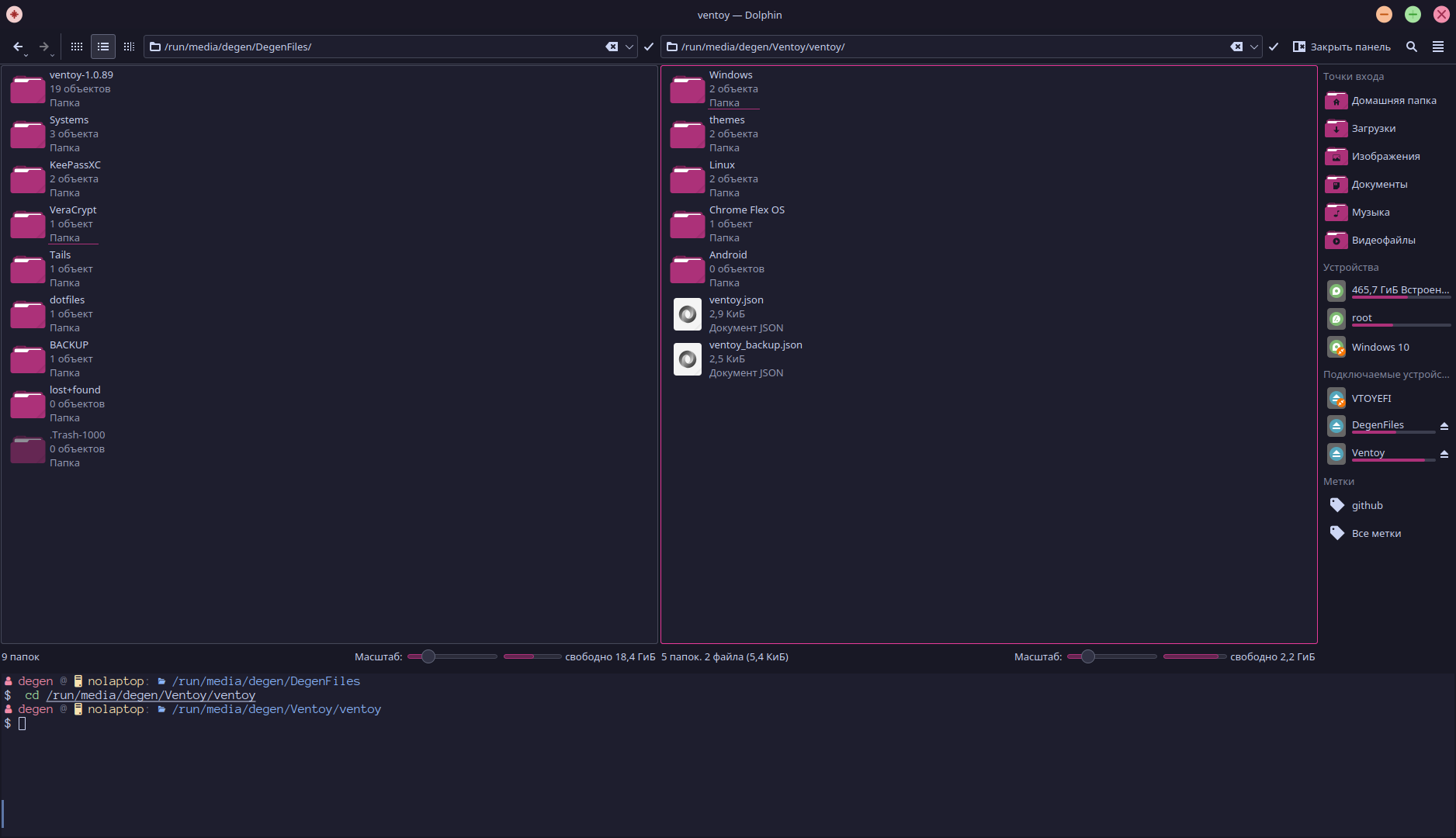Screen dimensions: 1456x838
Task: Click the cd /run/media/degen/Ventoy/ventoy command text
Action: point(140,695)
